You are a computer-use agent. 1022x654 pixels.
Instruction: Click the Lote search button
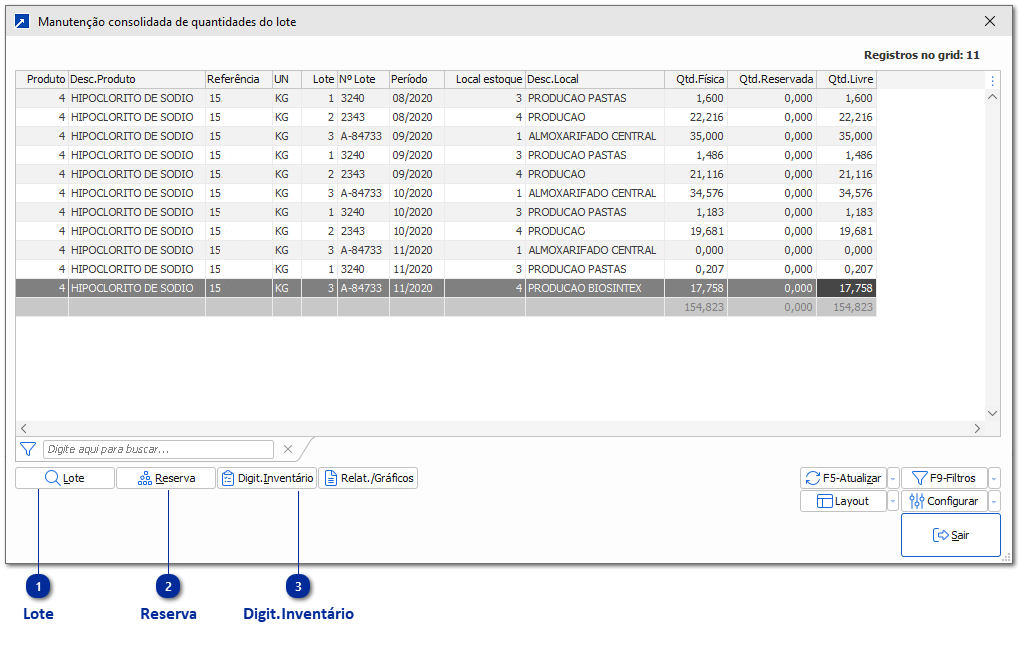[65, 479]
